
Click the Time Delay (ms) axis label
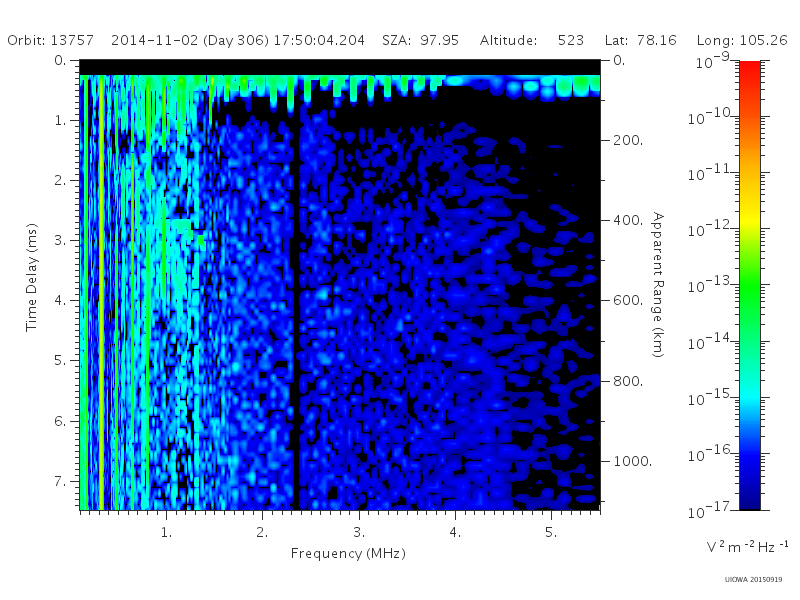[x=32, y=277]
